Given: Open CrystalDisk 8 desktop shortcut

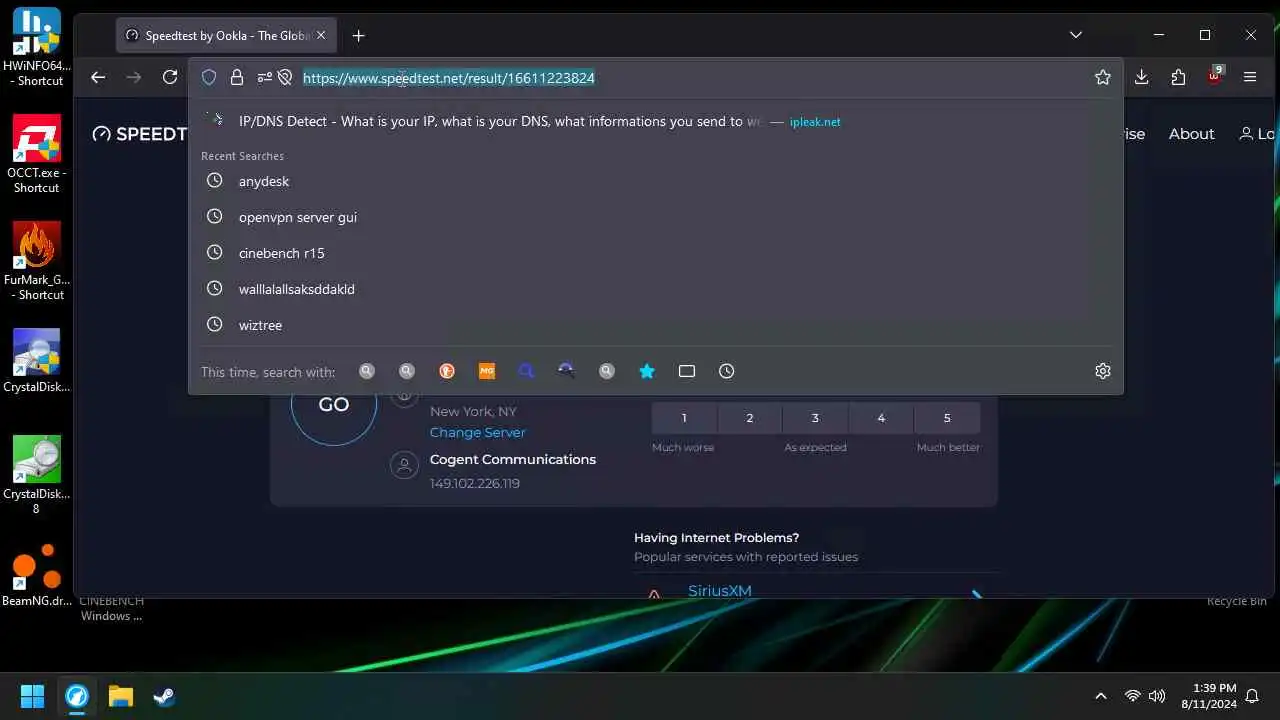Looking at the screenshot, I should point(36,475).
